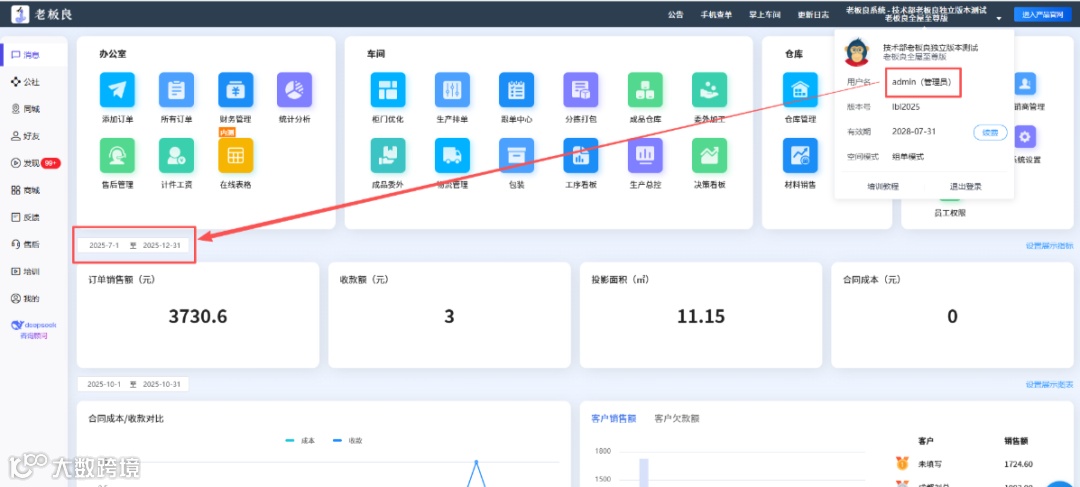
Task: Select 公社 in the left sidebar
Action: click(25, 82)
